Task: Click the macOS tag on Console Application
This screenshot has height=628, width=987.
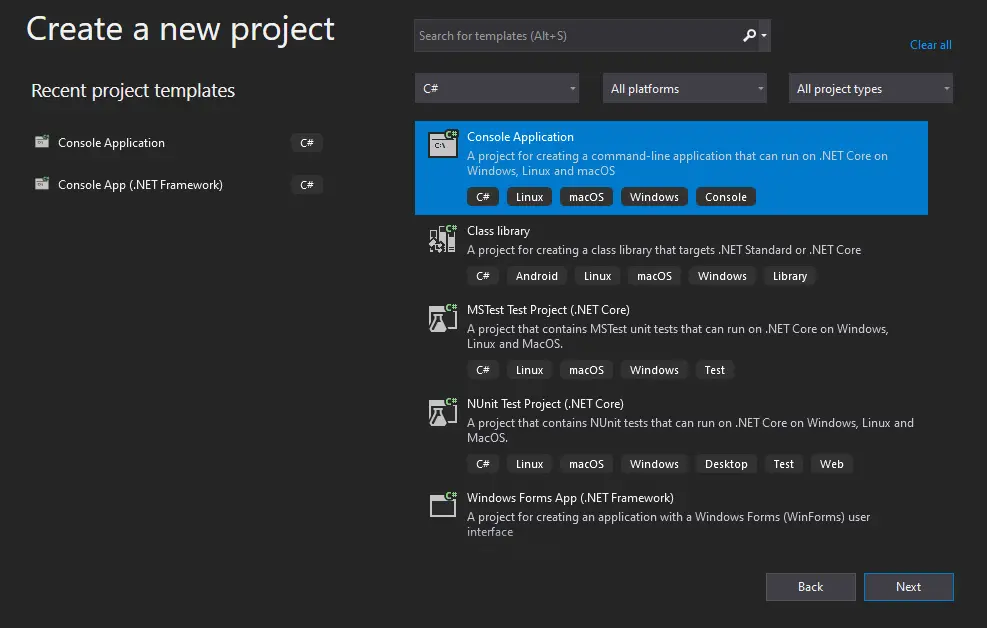Action: (586, 197)
